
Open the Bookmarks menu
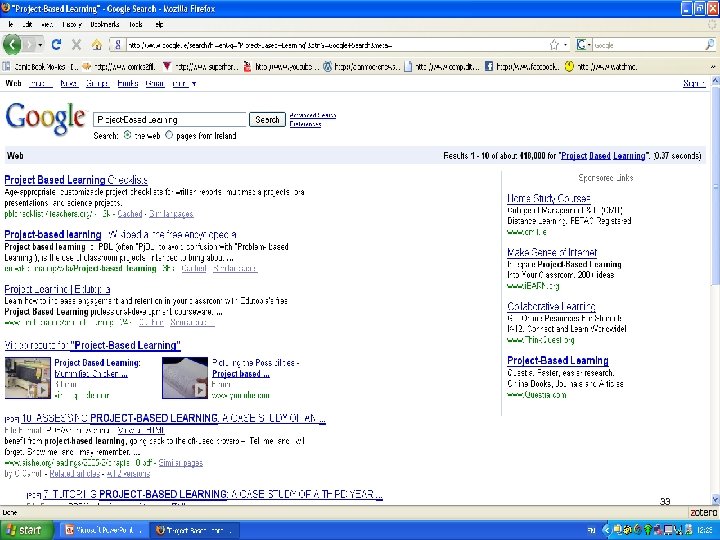[105, 24]
